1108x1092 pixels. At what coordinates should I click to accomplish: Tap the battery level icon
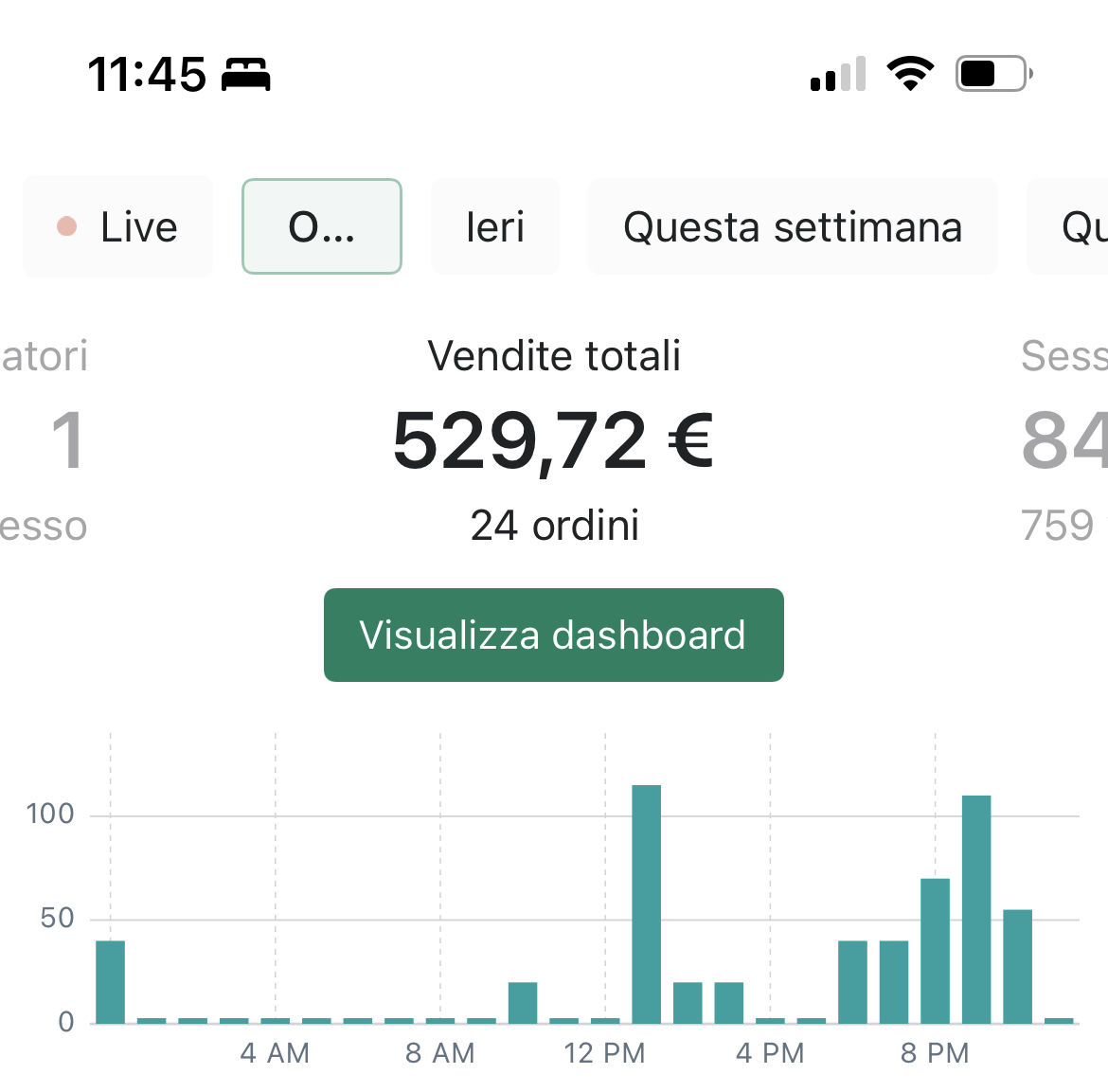(x=994, y=74)
